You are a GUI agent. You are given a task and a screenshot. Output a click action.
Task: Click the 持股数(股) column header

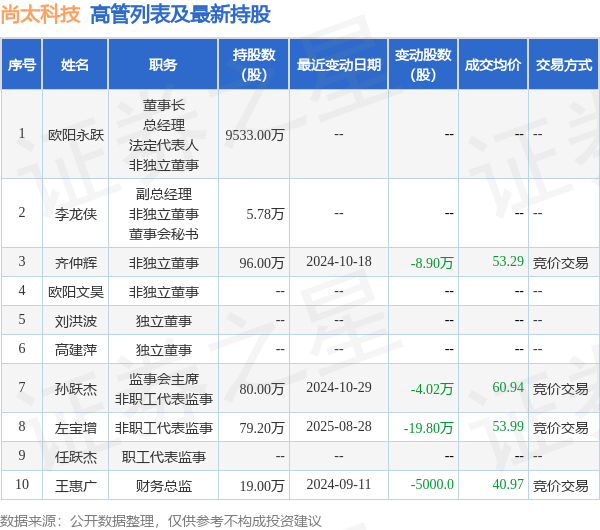[254, 65]
